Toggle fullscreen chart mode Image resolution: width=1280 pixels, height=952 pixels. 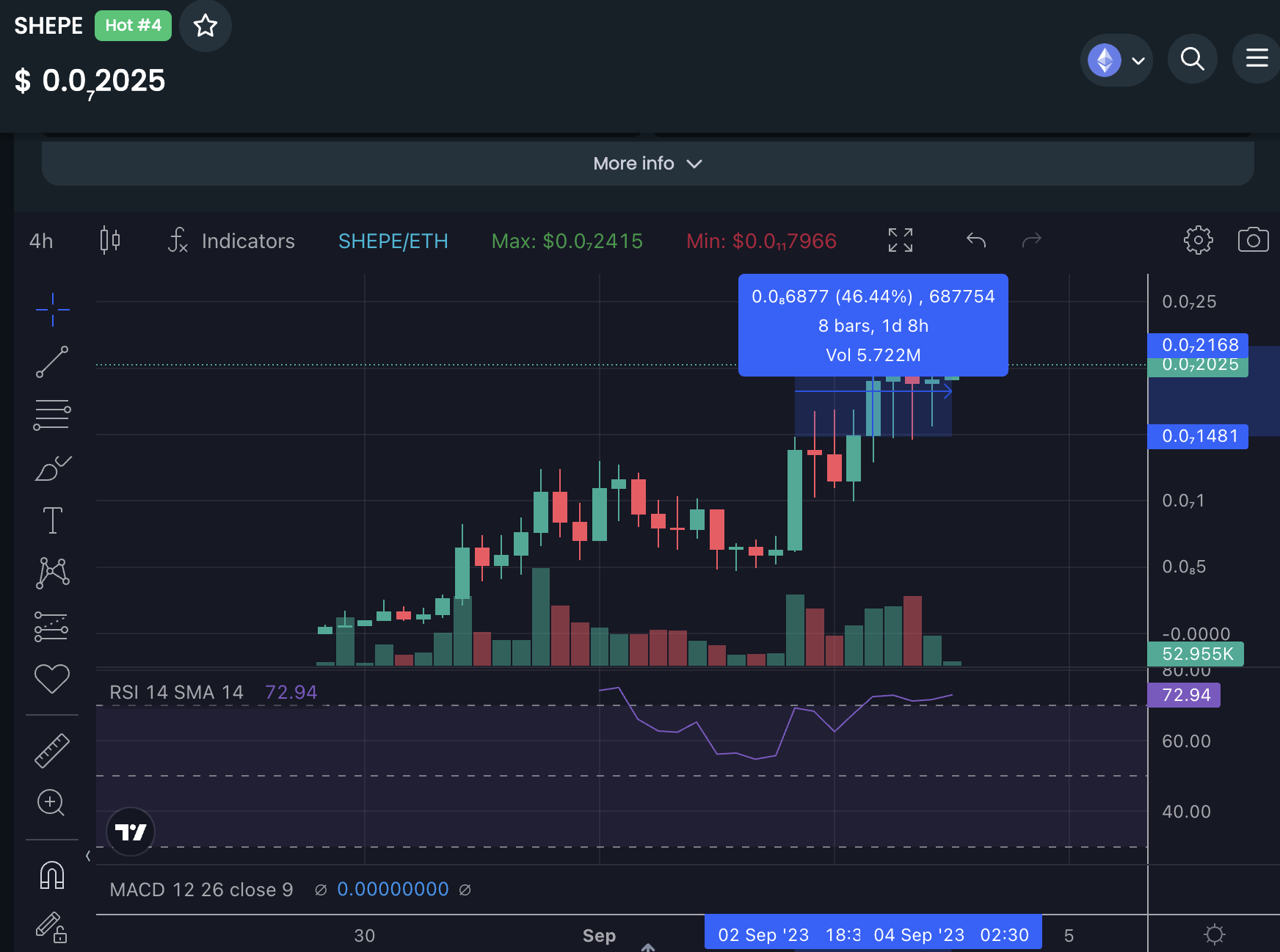(901, 240)
